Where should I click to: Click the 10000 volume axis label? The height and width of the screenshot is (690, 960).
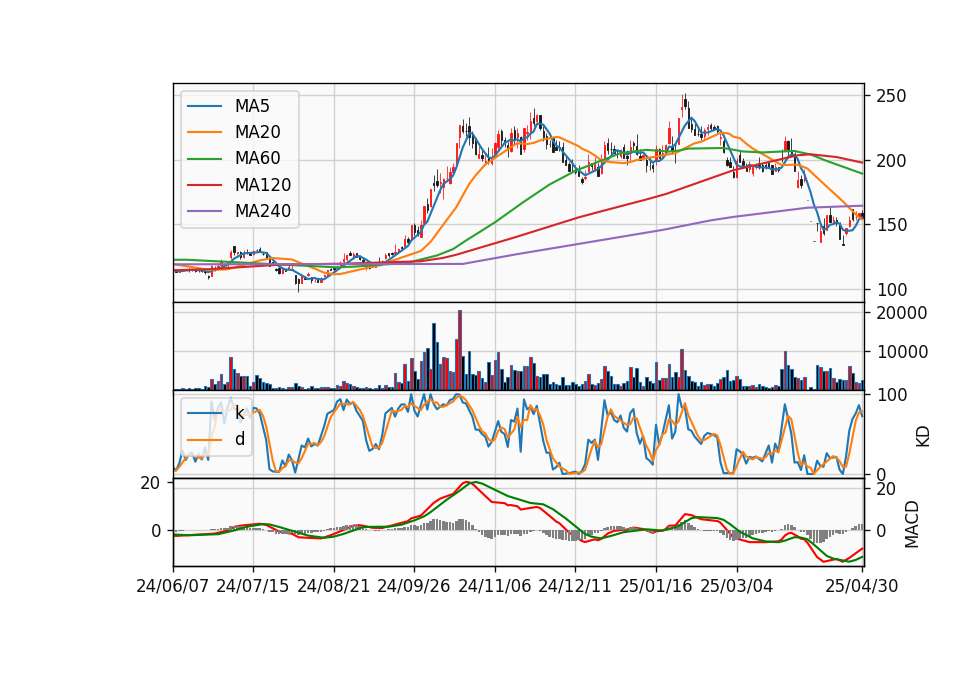pos(902,352)
